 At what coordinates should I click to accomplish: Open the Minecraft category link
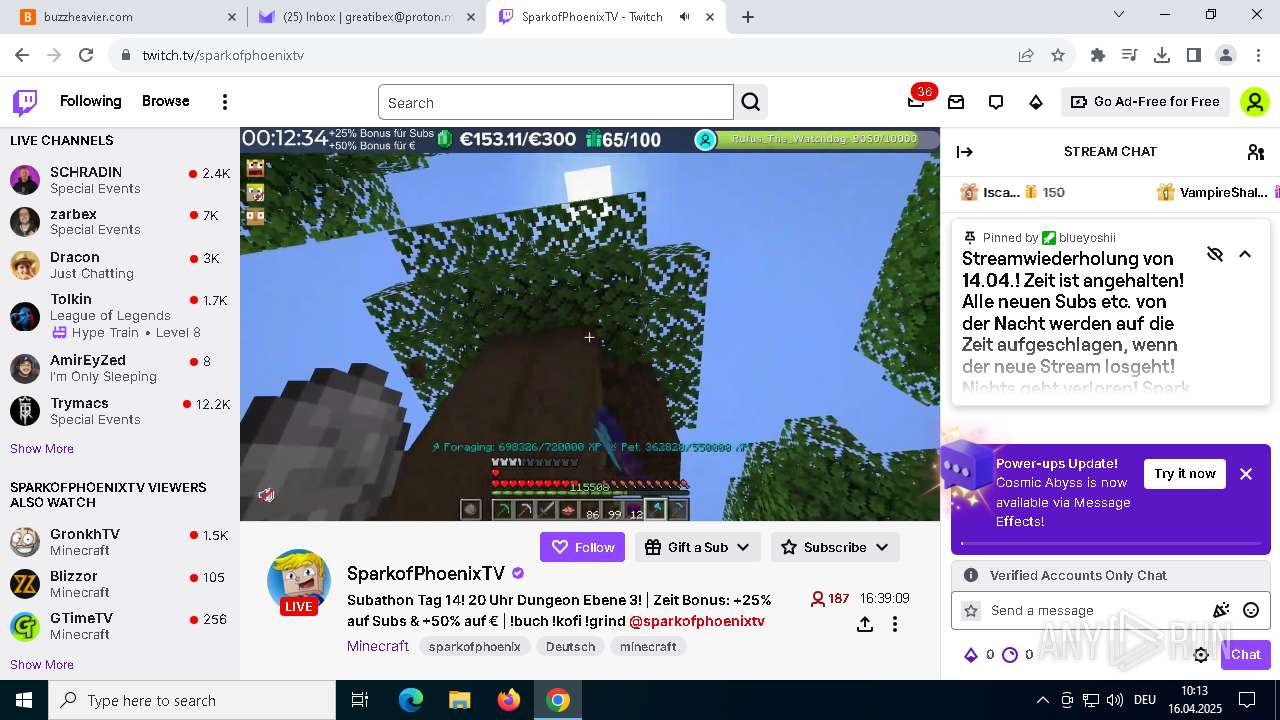pyautogui.click(x=378, y=646)
